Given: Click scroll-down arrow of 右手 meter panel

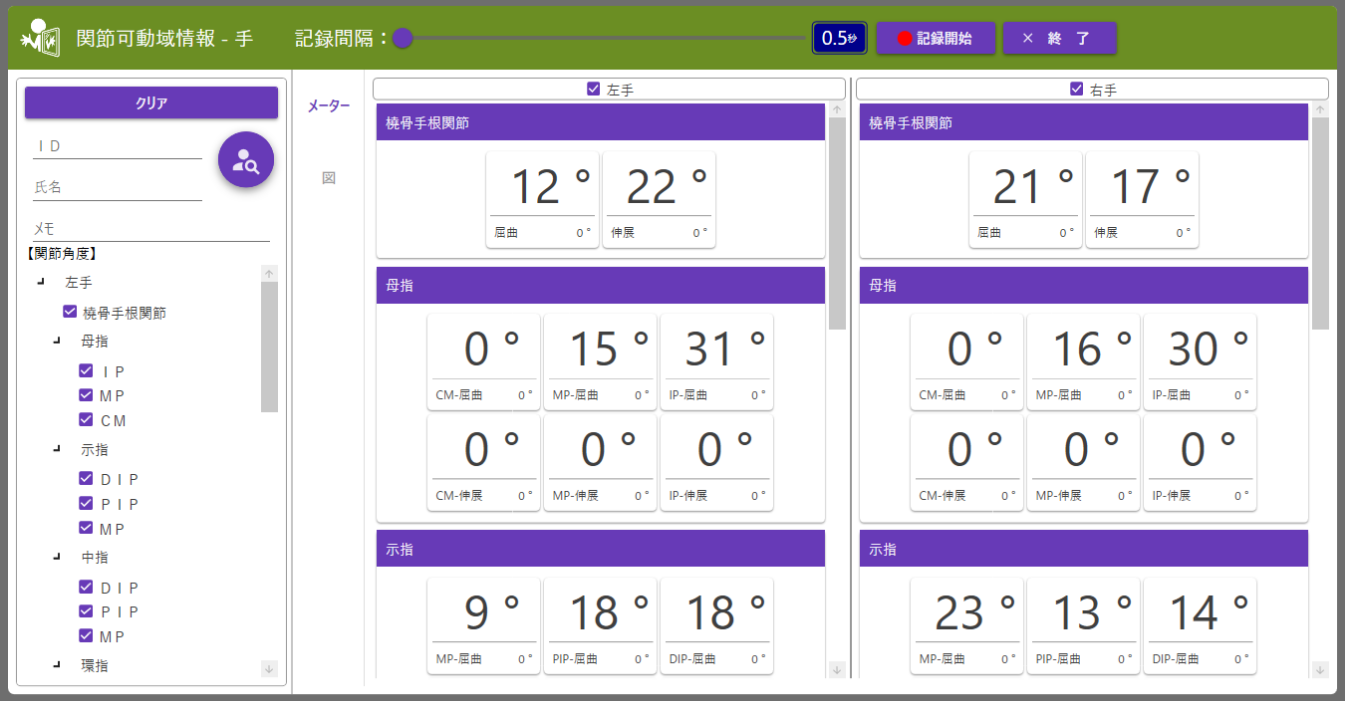Looking at the screenshot, I should click(1320, 669).
